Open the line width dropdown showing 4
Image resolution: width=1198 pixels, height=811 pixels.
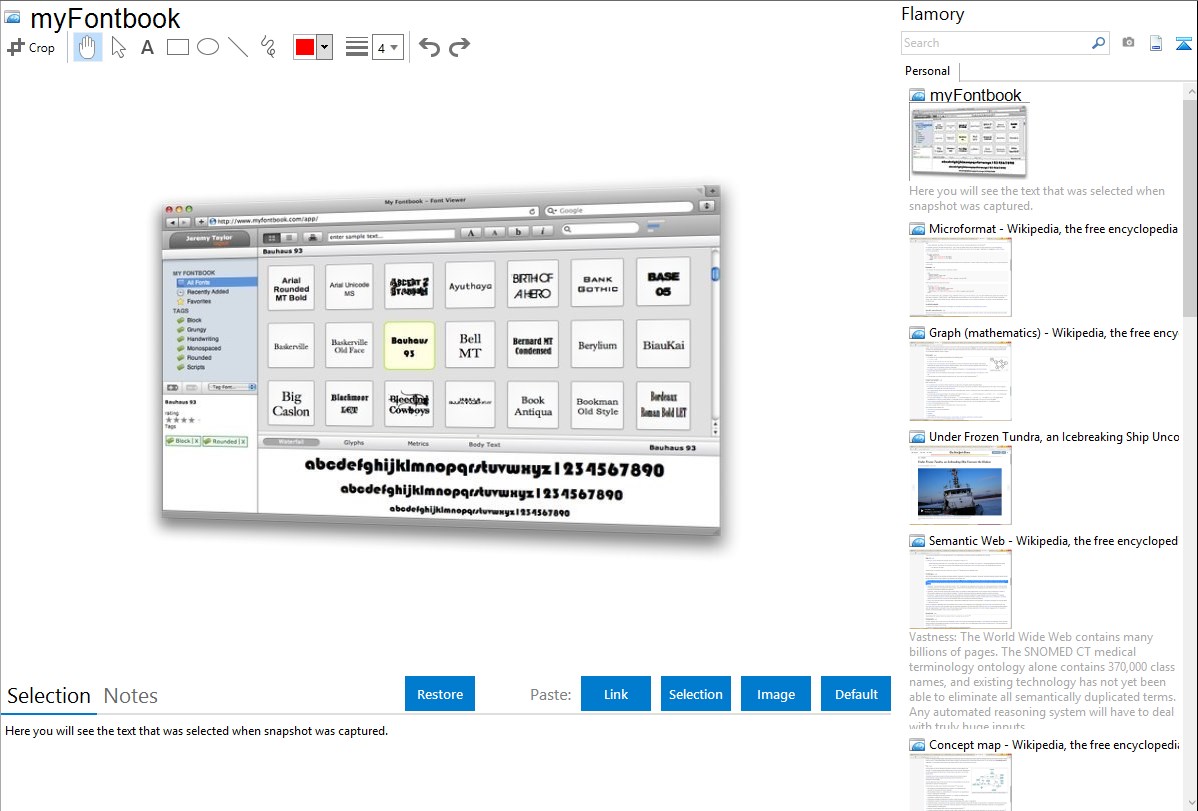(x=388, y=47)
